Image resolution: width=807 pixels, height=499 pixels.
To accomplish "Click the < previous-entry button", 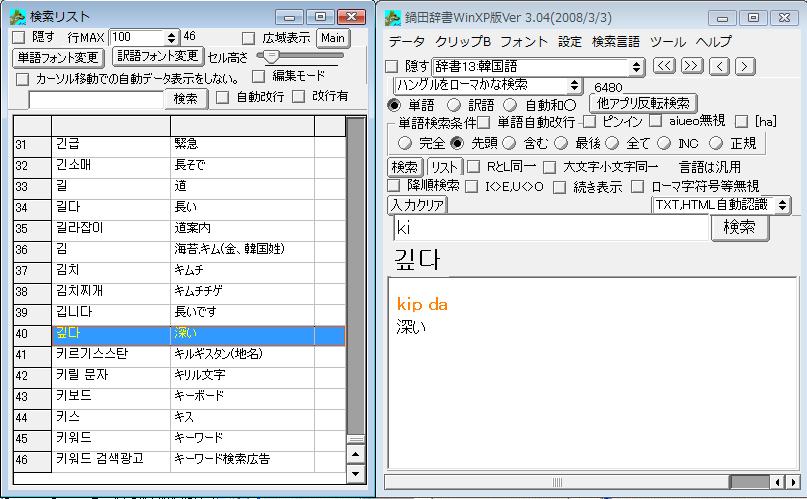I will [719, 66].
